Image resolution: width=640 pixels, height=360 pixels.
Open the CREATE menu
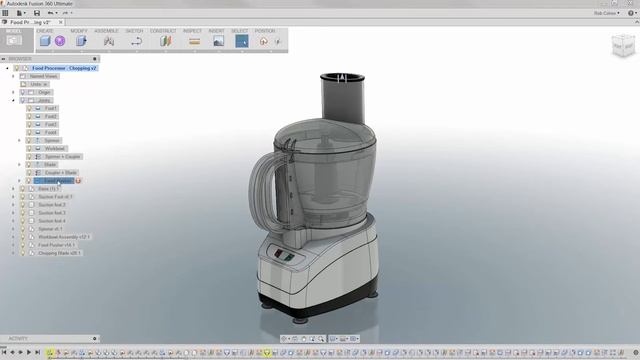[45, 31]
